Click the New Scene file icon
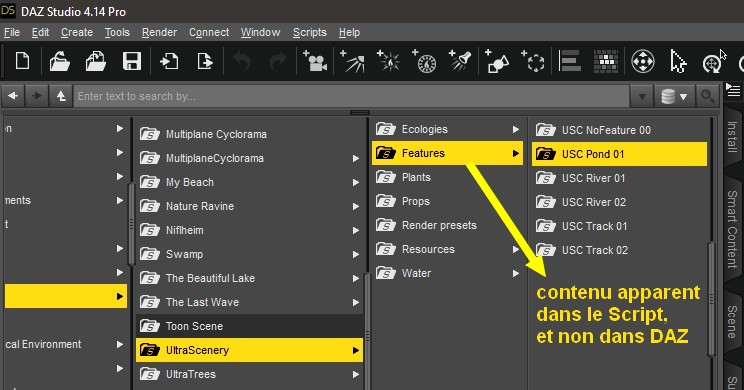This screenshot has width=744, height=390. tap(22, 62)
